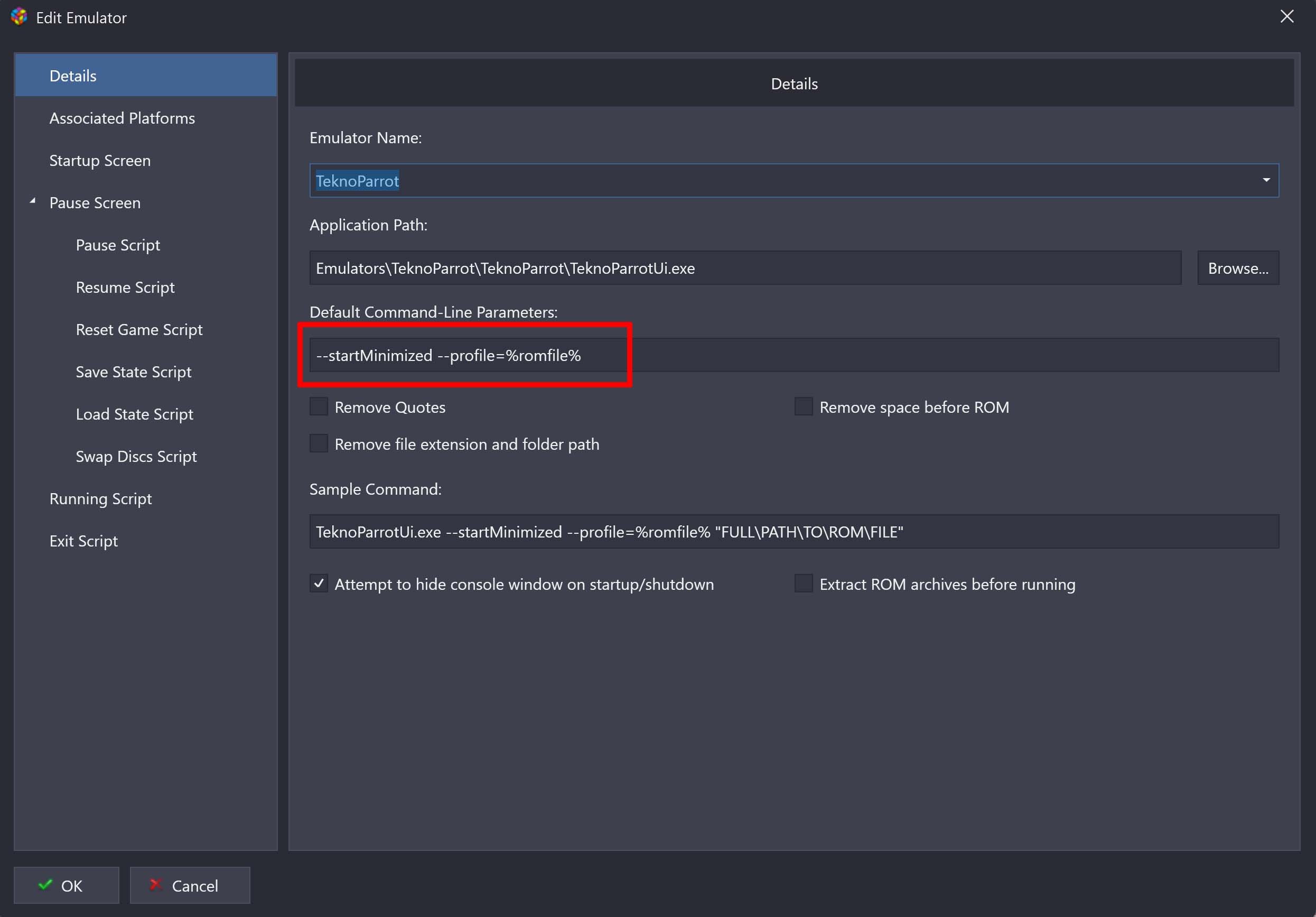Enable Remove file extension and folder path
1316x917 pixels.
coord(319,443)
